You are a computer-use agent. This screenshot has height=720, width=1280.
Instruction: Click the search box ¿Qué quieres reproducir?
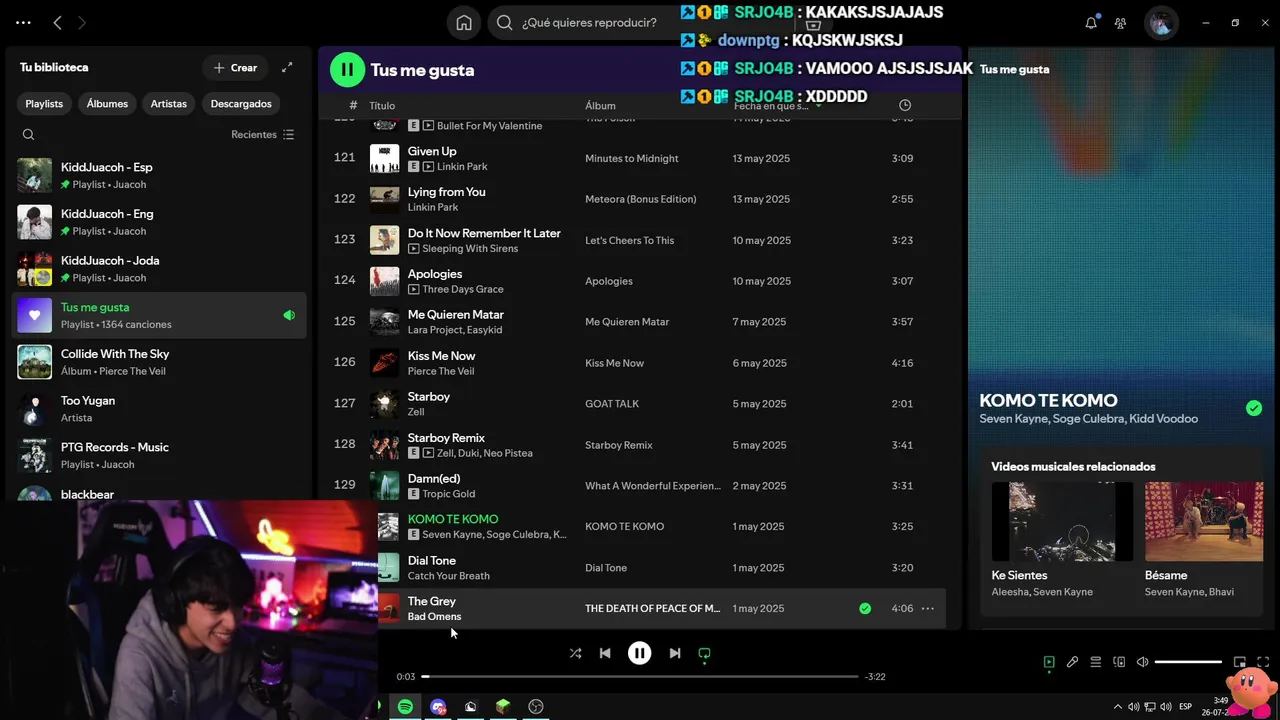click(590, 23)
